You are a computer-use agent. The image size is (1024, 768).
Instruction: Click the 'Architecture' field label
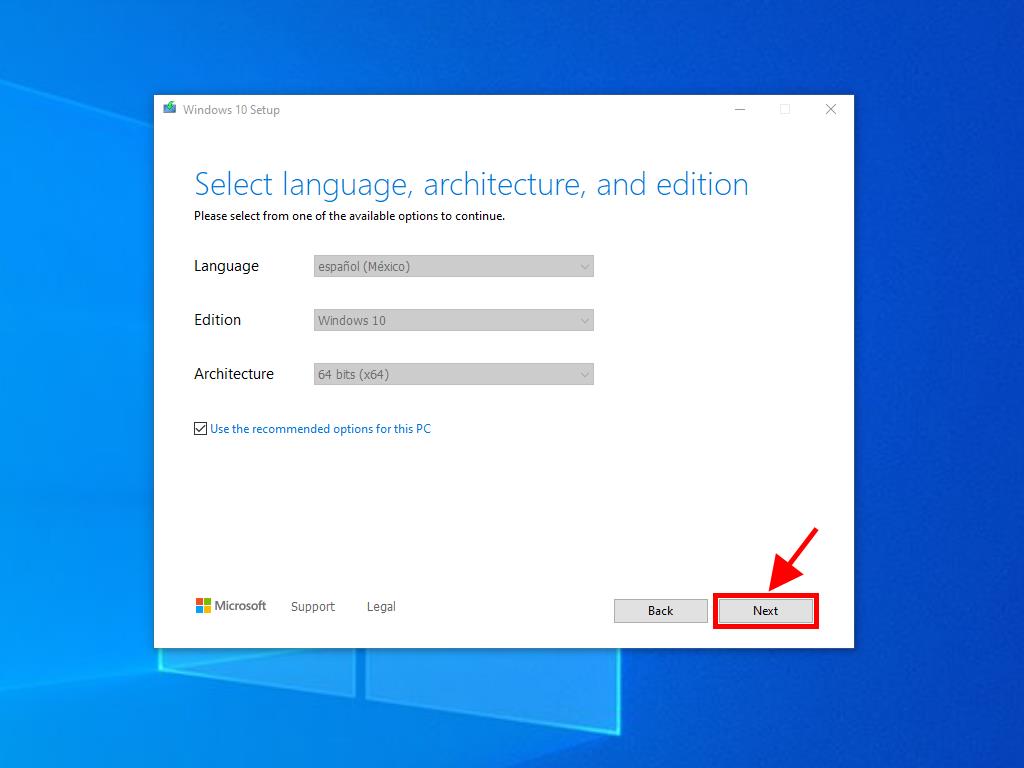[233, 374]
